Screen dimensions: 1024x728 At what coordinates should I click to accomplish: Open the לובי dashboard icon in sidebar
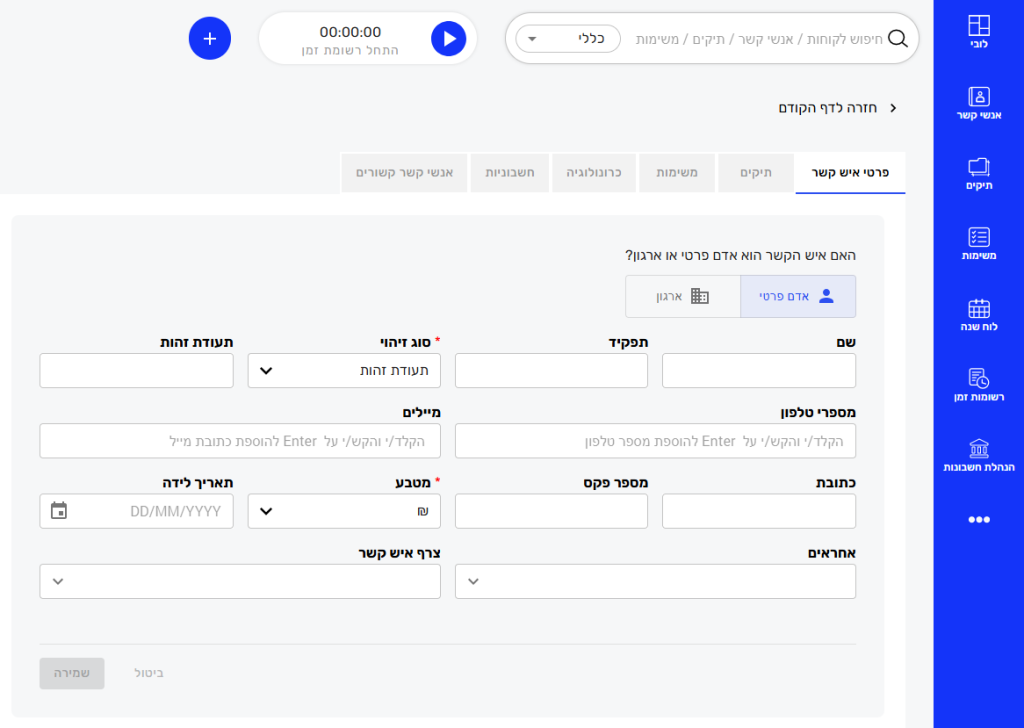point(979,33)
